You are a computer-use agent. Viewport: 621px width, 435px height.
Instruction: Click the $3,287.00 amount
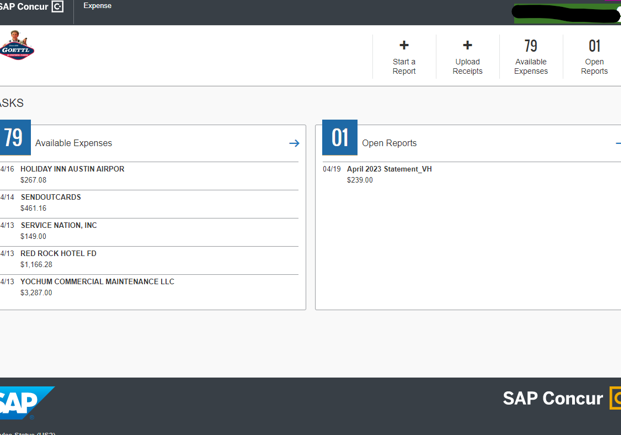pyautogui.click(x=36, y=293)
